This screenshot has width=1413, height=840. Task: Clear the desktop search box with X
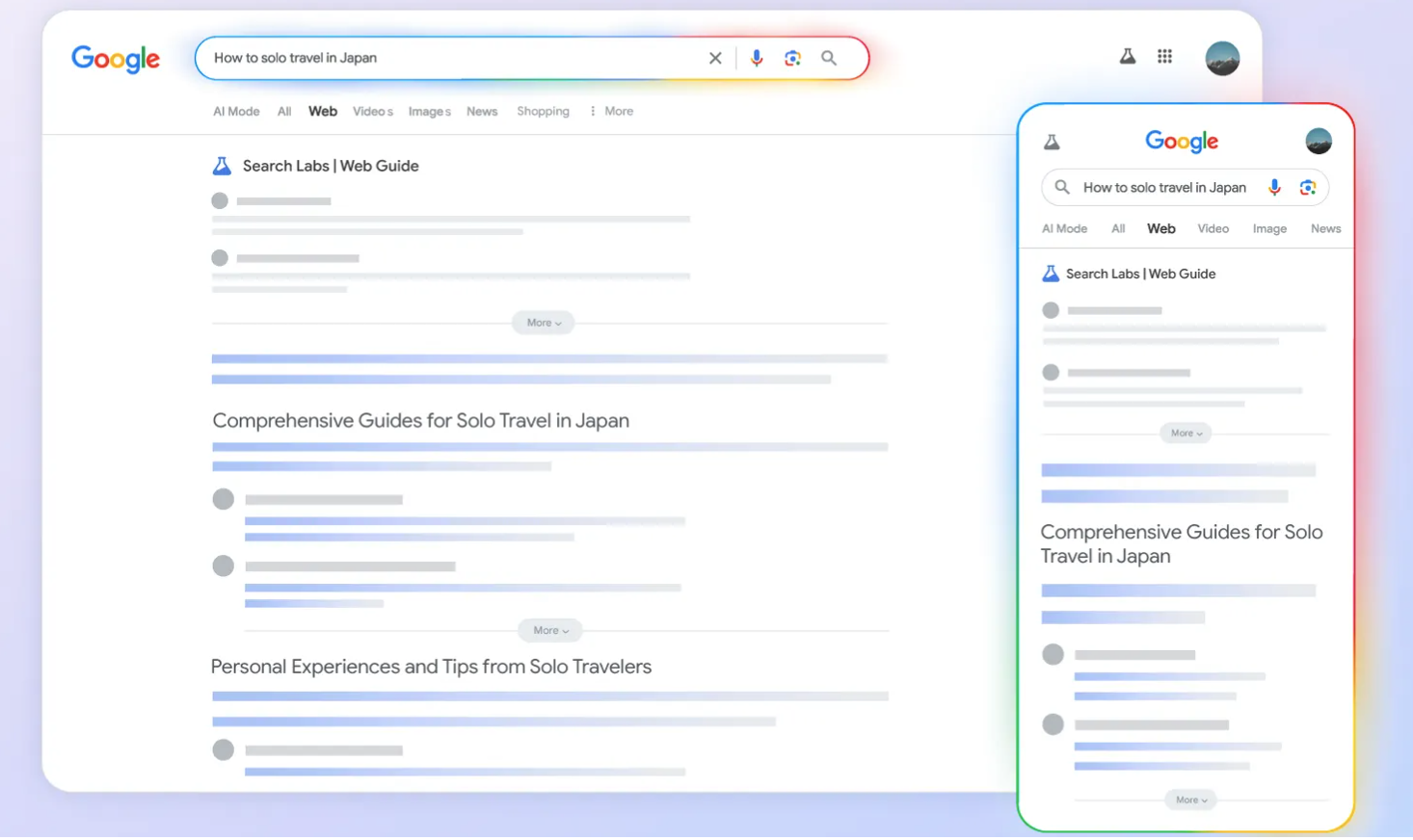715,58
